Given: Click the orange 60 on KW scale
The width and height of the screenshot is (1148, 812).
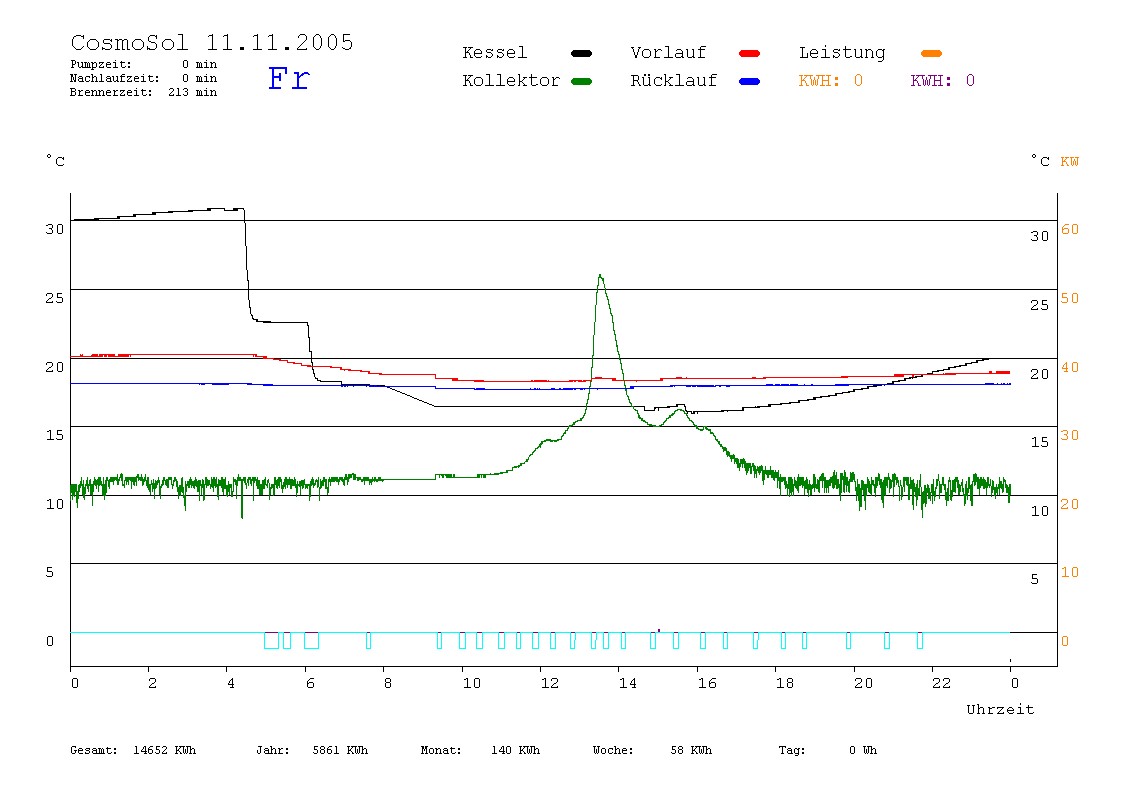Looking at the screenshot, I should coord(1070,229).
